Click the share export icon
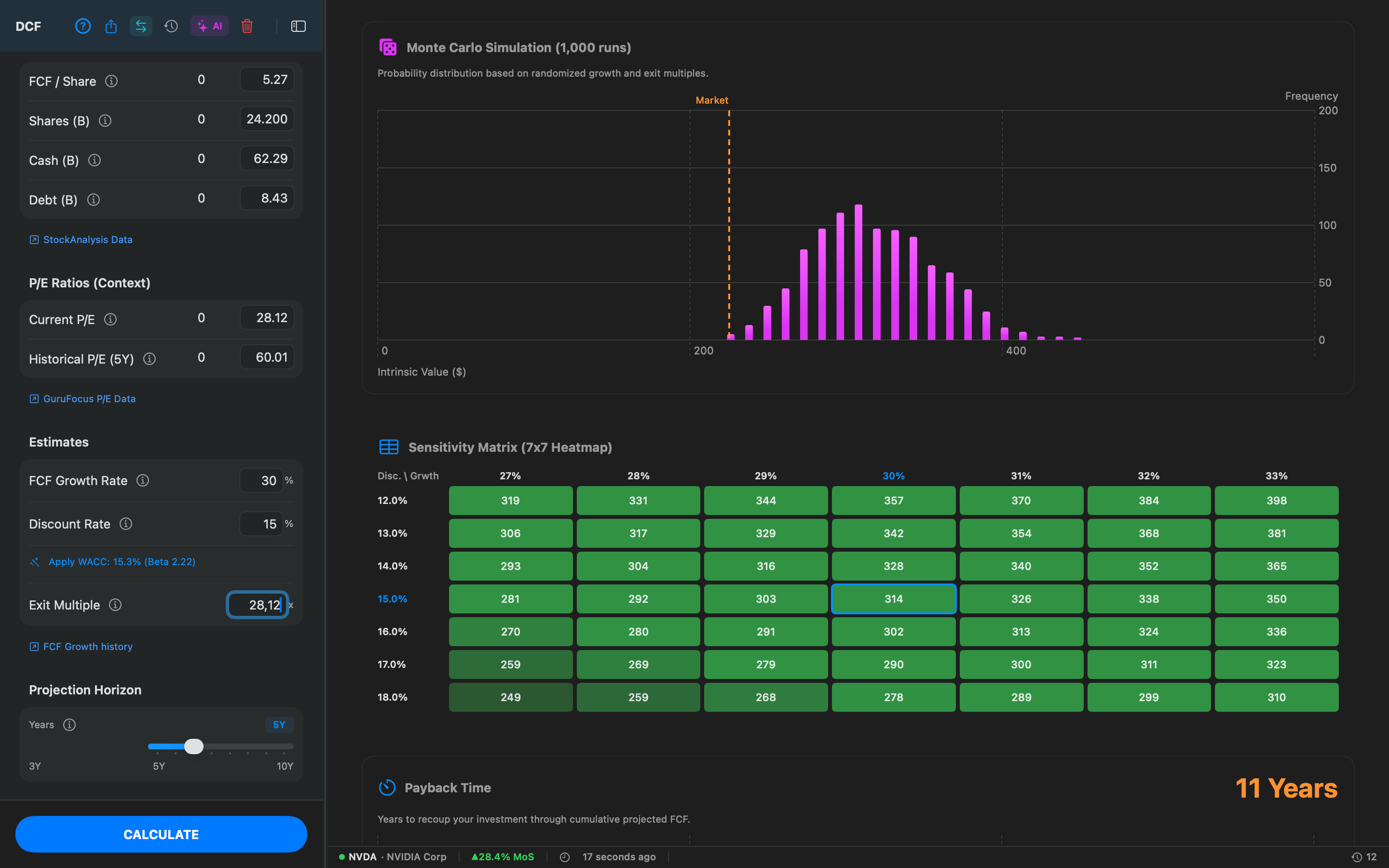The width and height of the screenshot is (1389, 868). coord(111,26)
